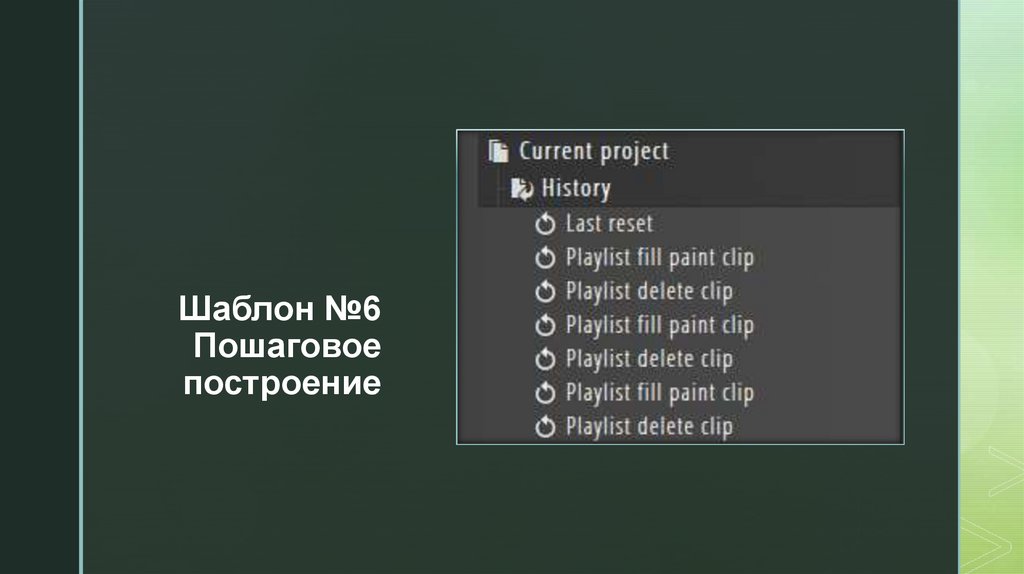The image size is (1024, 574).
Task: Select second Playlist delete clip text
Action: tap(649, 360)
